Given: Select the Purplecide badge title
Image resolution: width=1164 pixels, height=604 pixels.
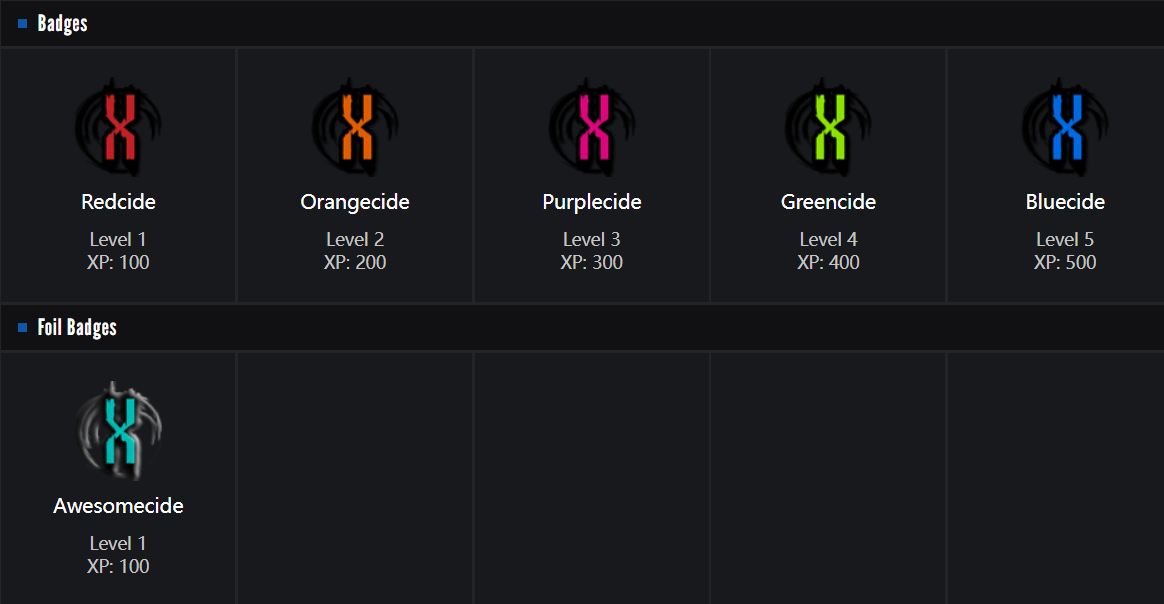Looking at the screenshot, I should tap(592, 202).
